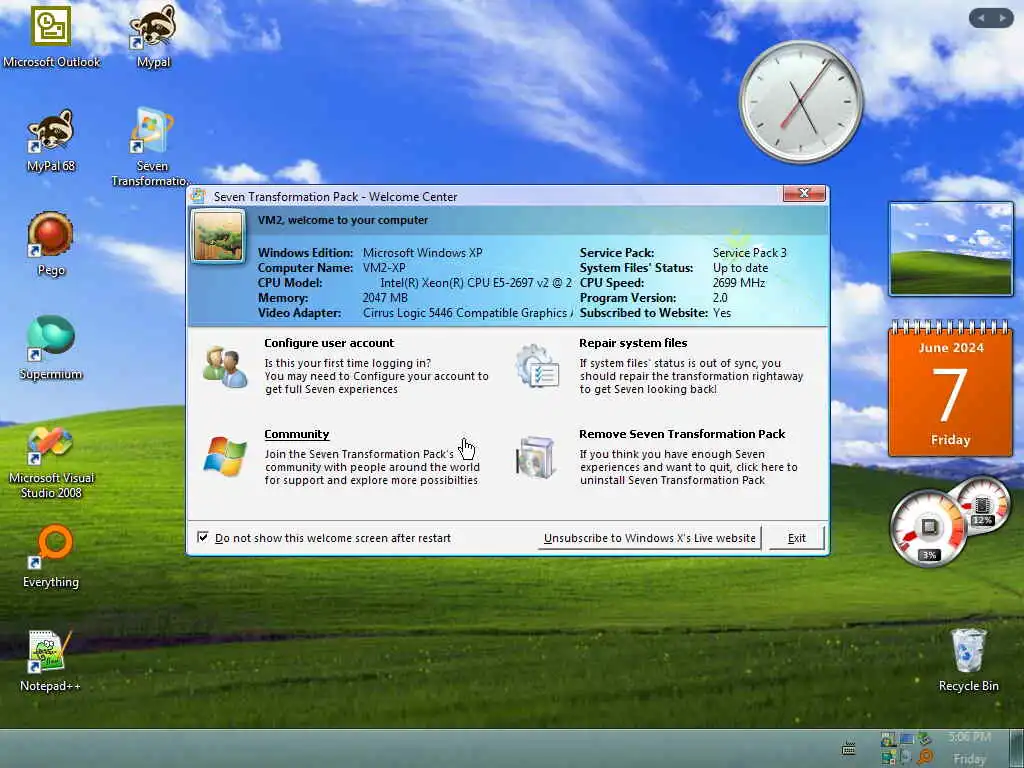Close the Welcome Center window
This screenshot has width=1024, height=768.
pyautogui.click(x=804, y=193)
